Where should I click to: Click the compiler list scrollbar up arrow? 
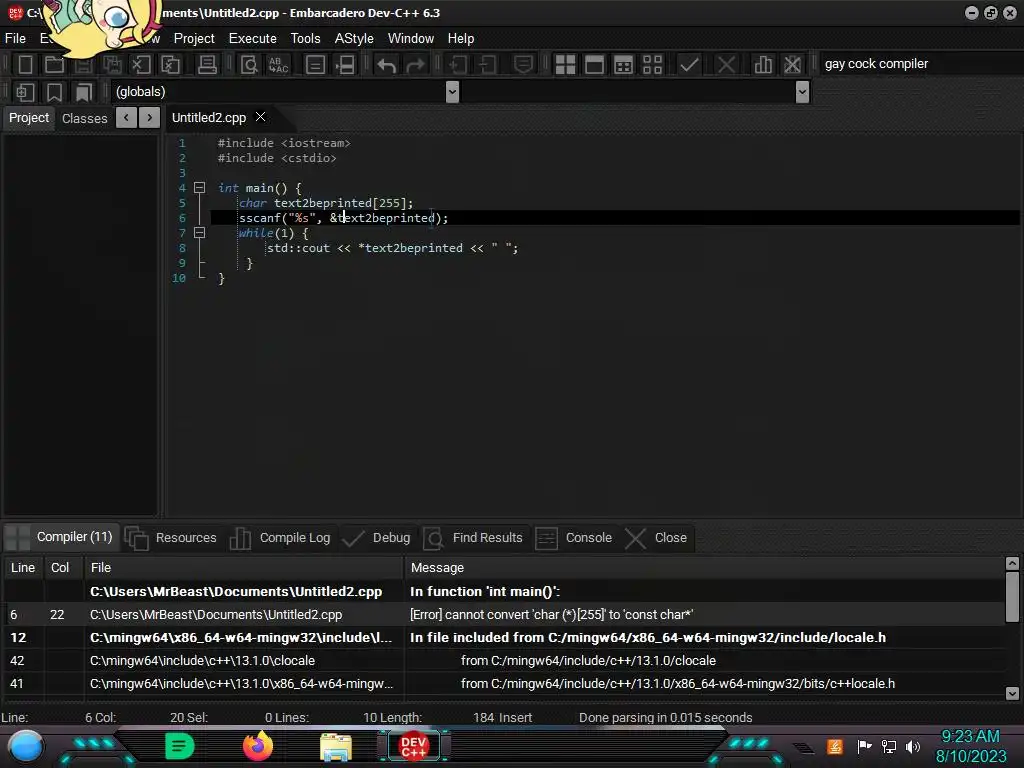coord(1012,563)
